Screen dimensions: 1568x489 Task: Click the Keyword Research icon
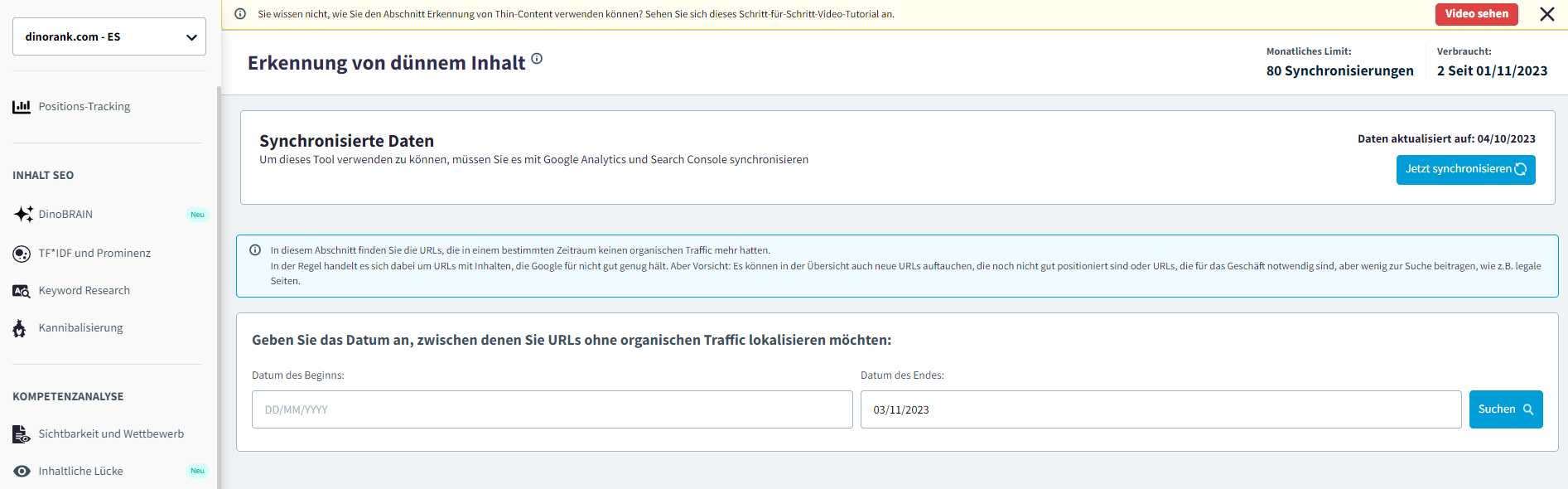(22, 291)
